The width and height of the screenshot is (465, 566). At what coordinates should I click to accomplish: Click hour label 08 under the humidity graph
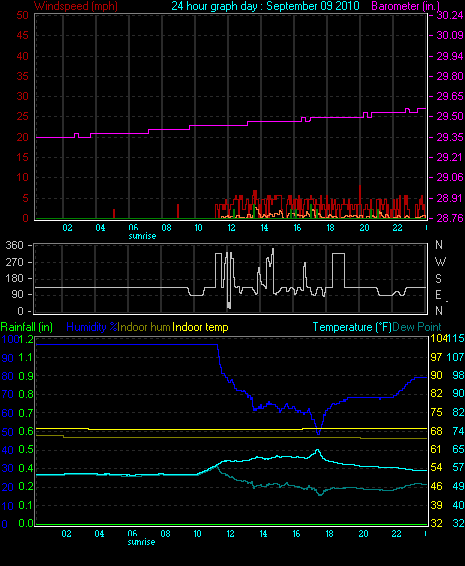(165, 534)
